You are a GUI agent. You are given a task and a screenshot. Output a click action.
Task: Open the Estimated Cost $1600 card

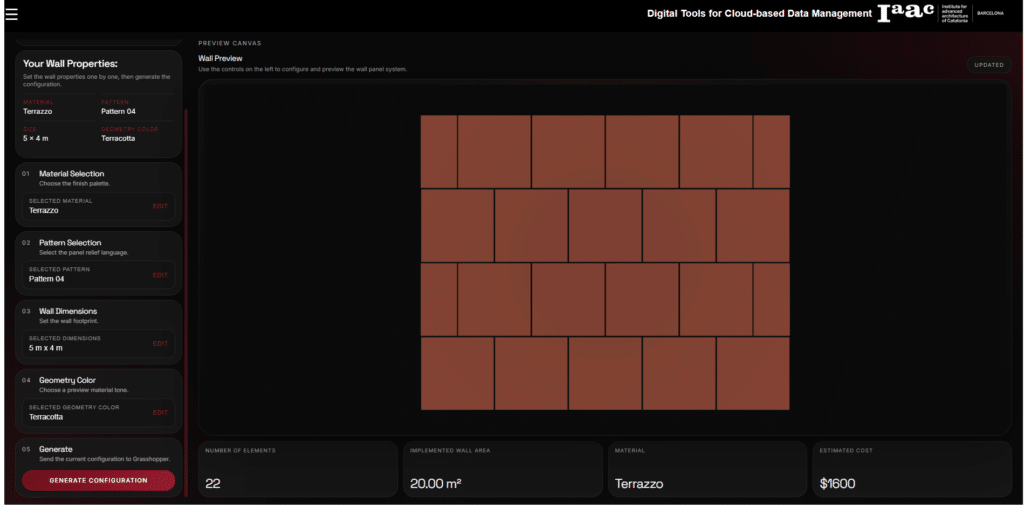click(911, 468)
